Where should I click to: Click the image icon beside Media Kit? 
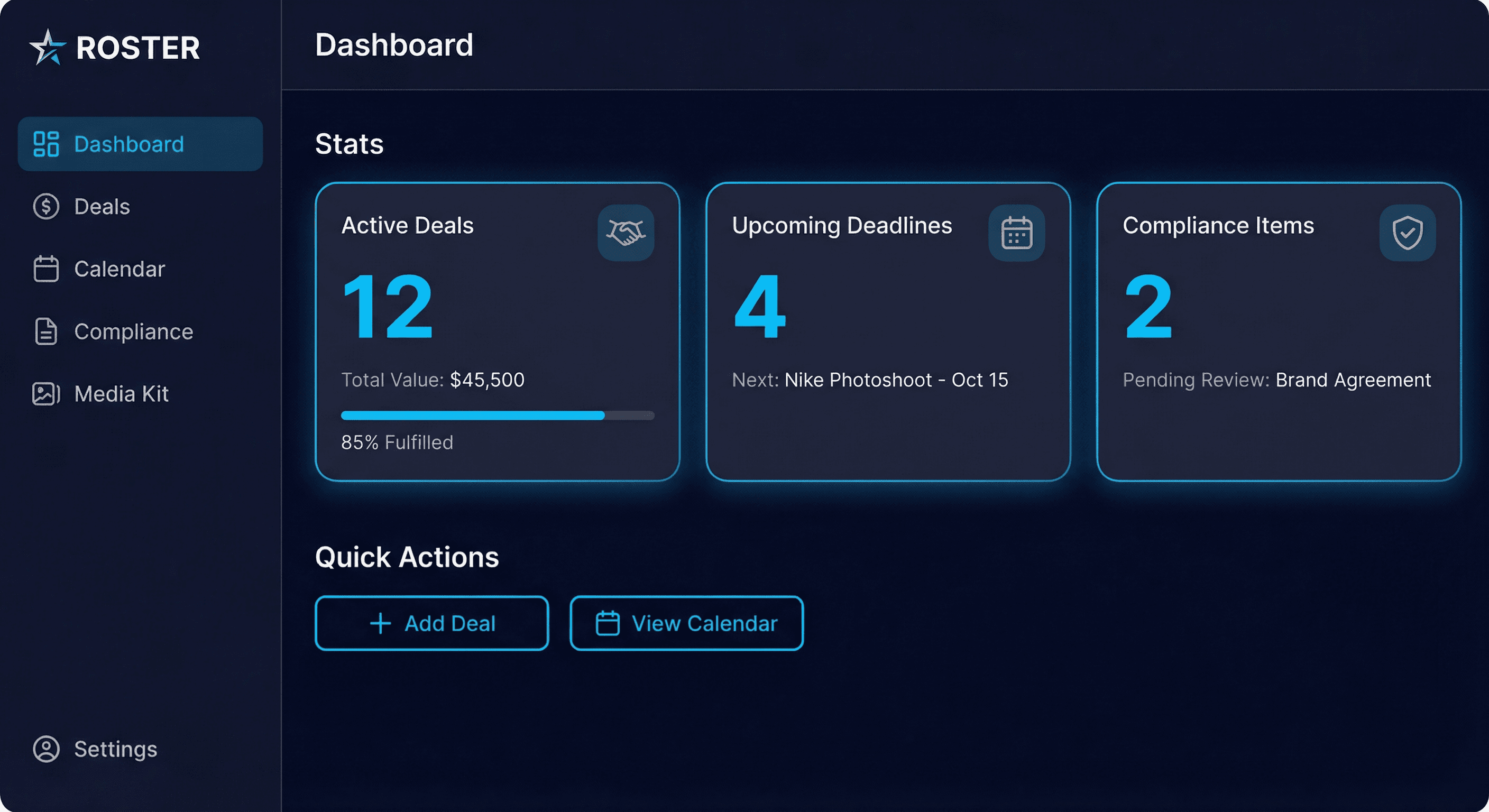(46, 393)
